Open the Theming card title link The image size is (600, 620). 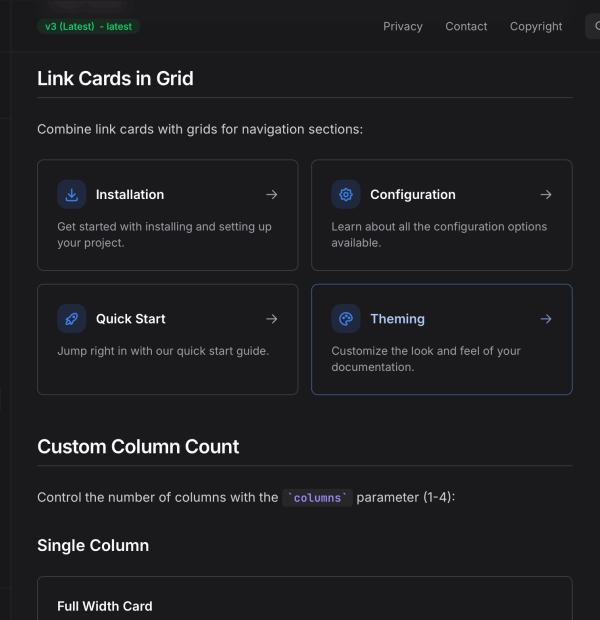398,319
